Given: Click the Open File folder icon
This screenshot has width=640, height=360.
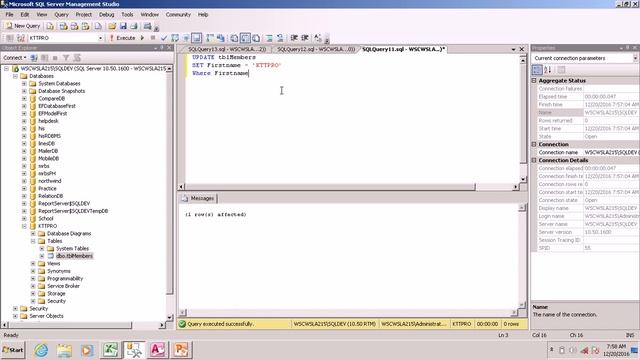Looking at the screenshot, I should [x=112, y=26].
